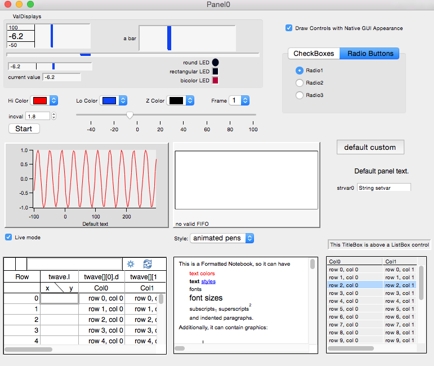Click the strvar0 String setvar field

(x=384, y=188)
